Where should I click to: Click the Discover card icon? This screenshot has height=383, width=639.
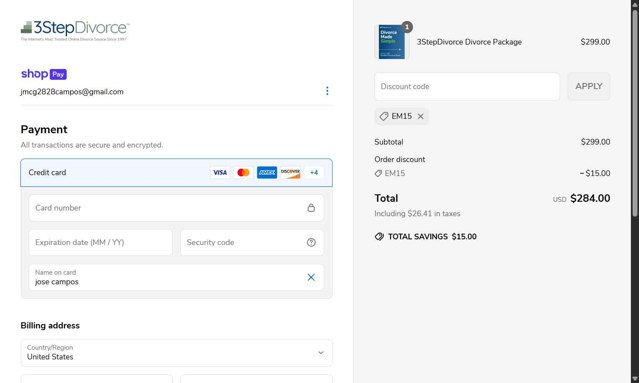point(291,172)
